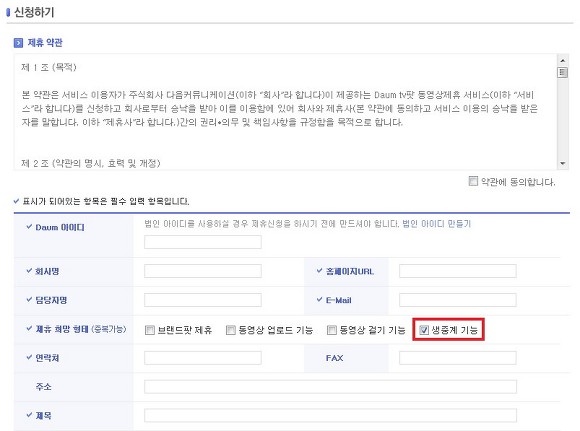
Task: Click the FAX number field
Action: [x=458, y=358]
